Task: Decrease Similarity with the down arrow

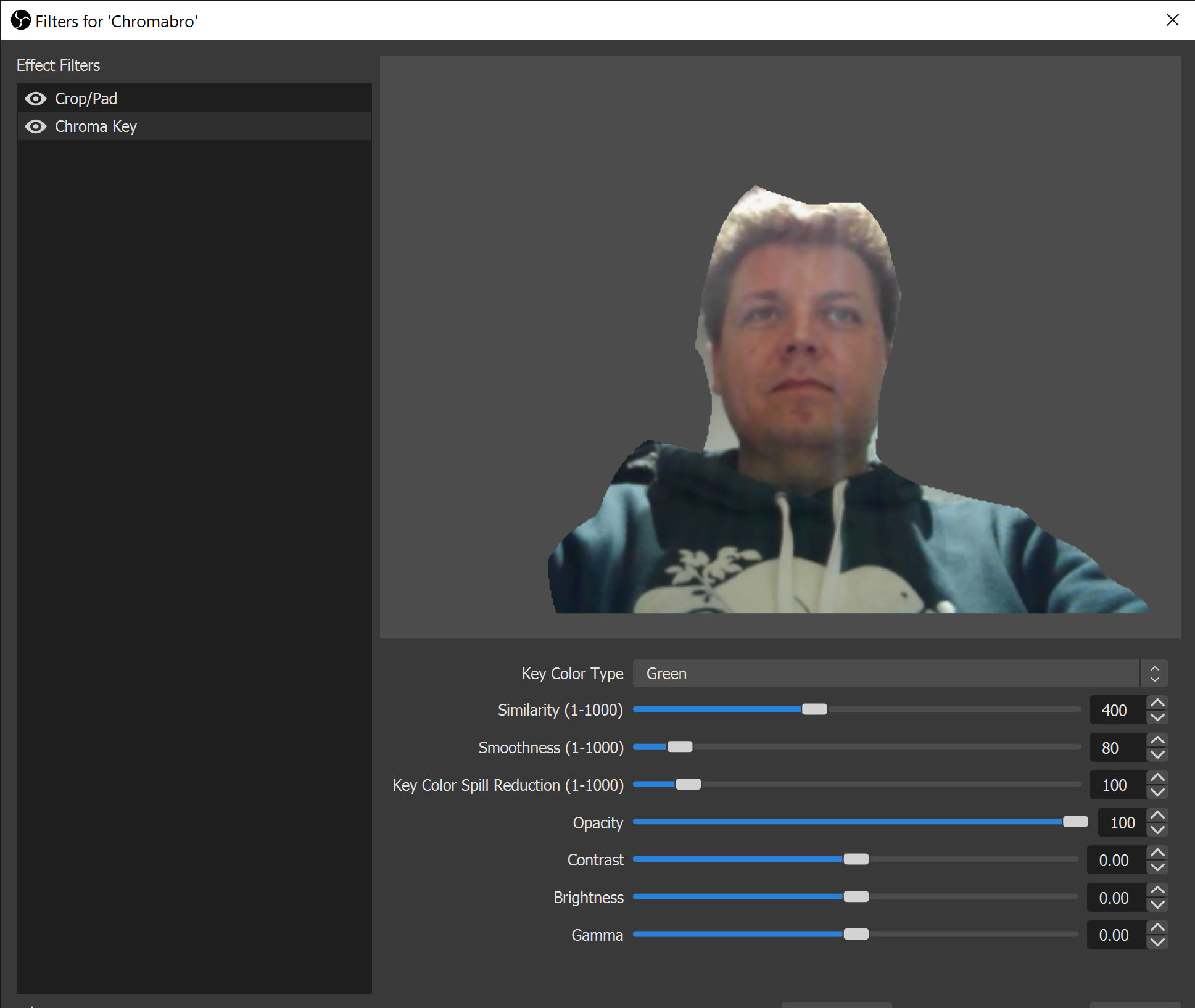Action: (1158, 717)
